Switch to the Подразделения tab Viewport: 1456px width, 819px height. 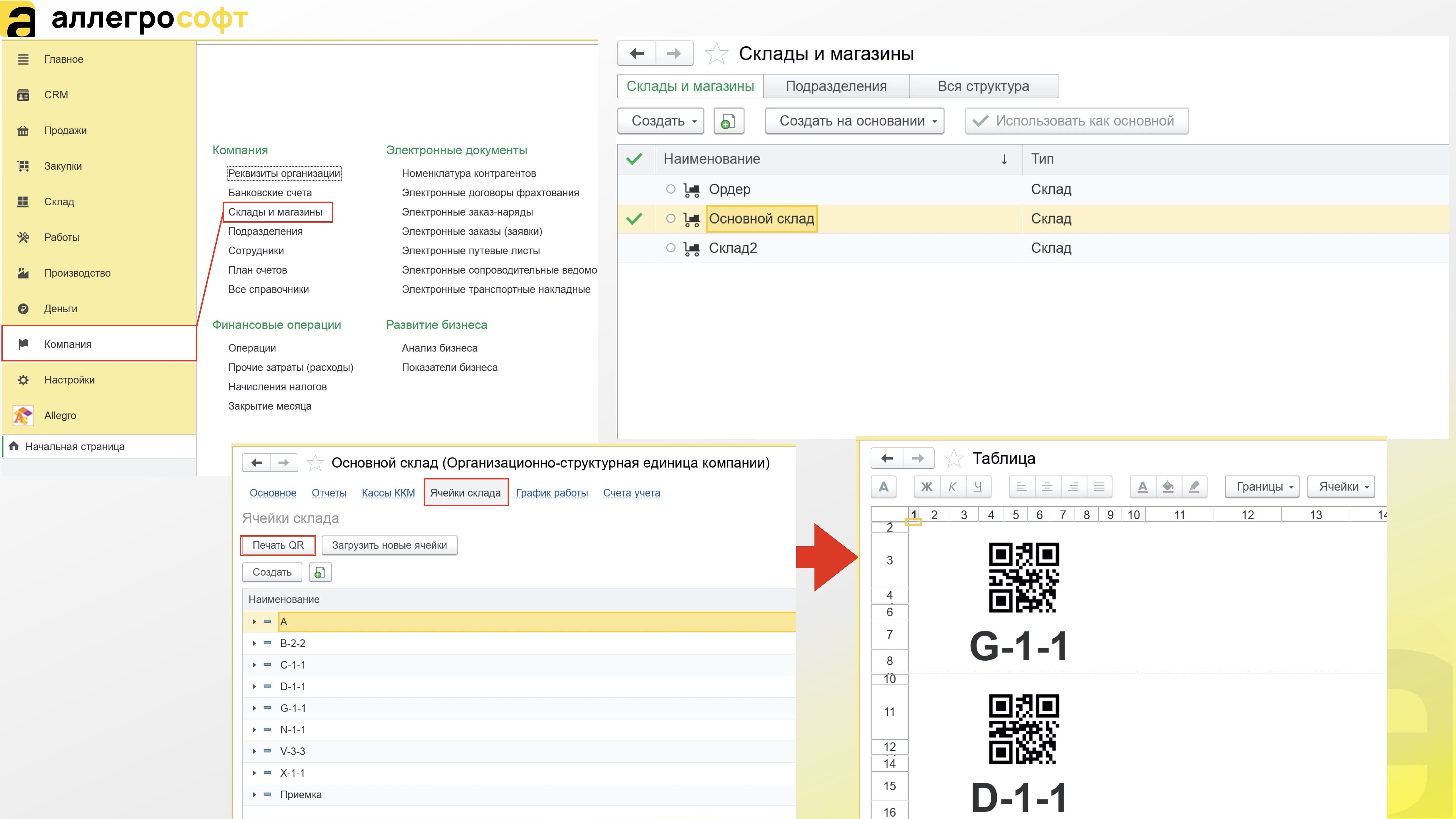[x=836, y=86]
